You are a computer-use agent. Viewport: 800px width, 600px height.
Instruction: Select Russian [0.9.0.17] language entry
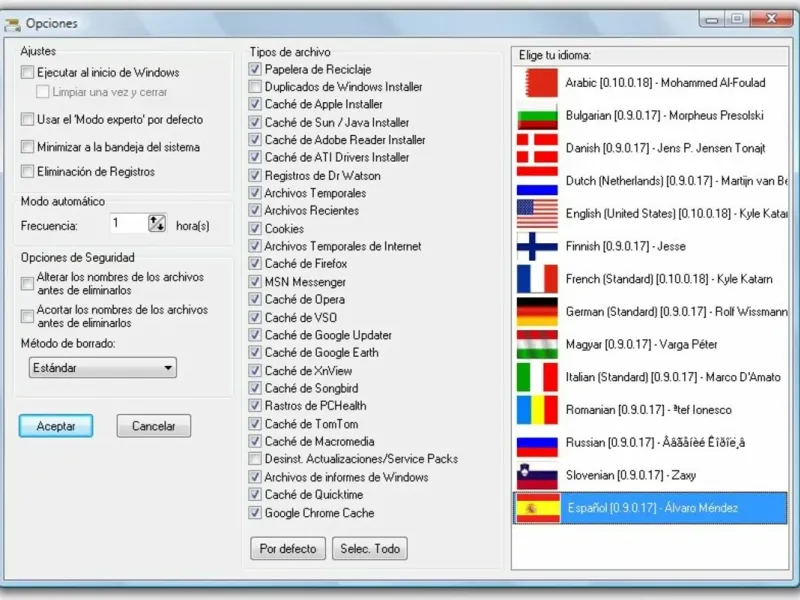click(x=650, y=442)
